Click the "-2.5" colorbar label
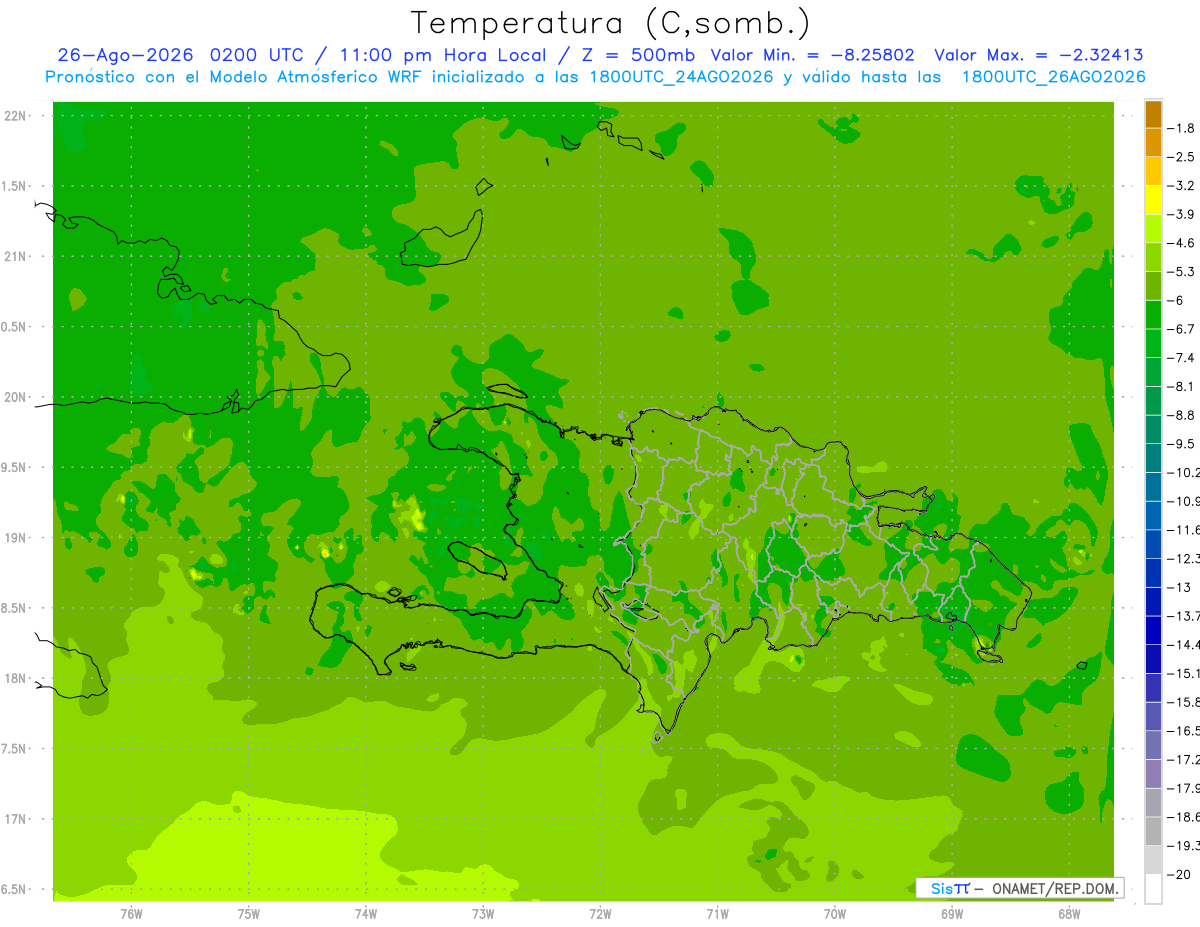Viewport: 1200px width, 927px height. (x=1182, y=157)
